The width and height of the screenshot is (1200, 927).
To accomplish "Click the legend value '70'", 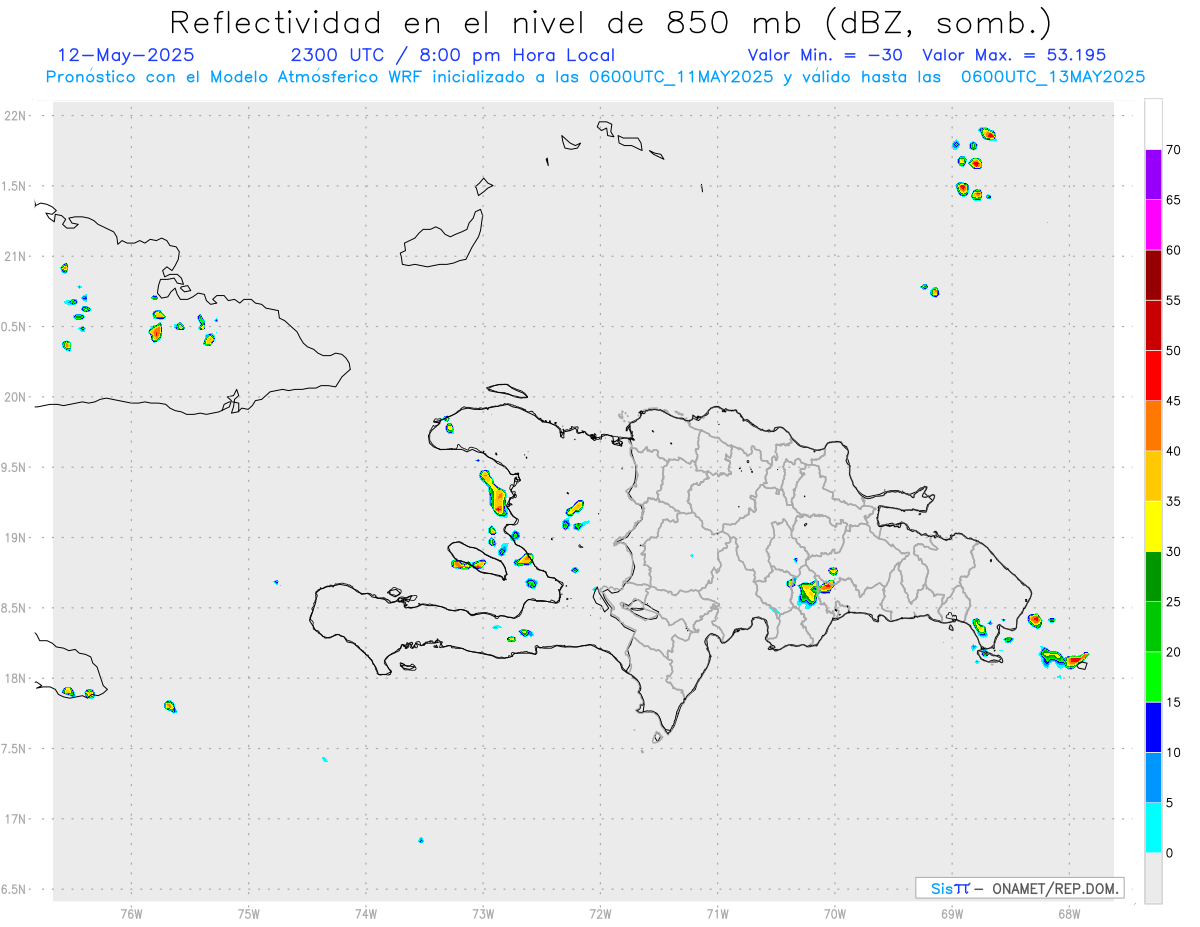I will [1175, 150].
